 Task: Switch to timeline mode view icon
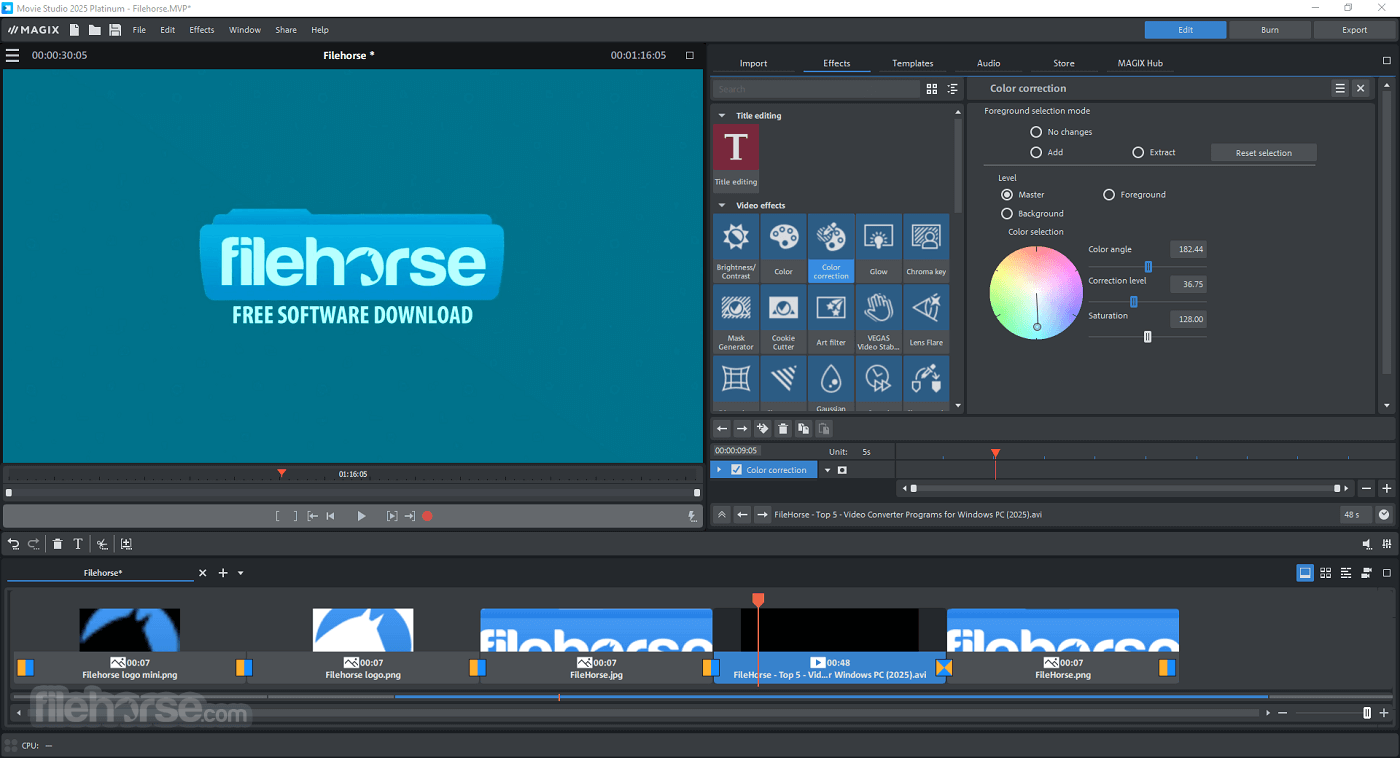point(1346,573)
